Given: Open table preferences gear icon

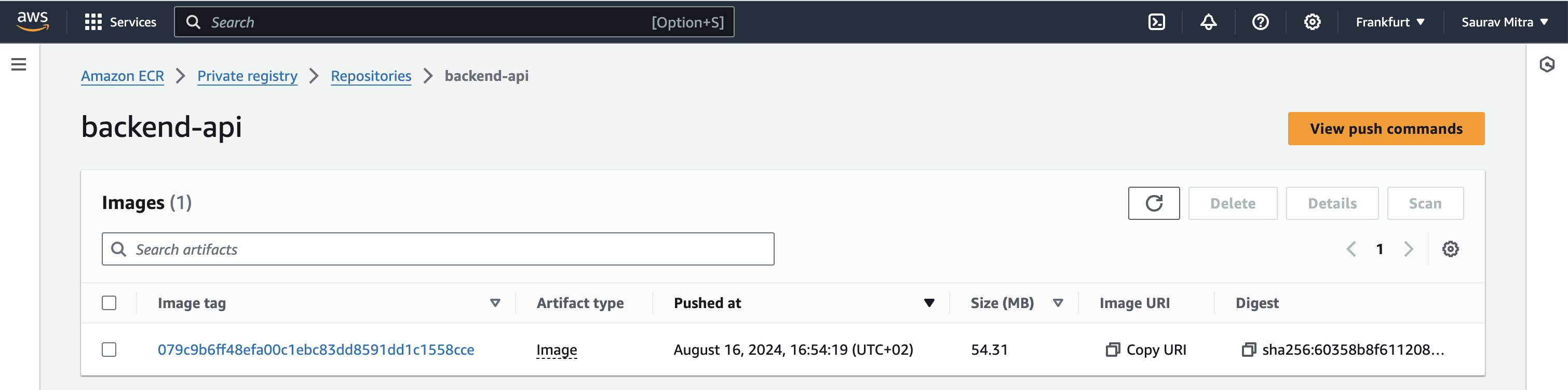Looking at the screenshot, I should click(x=1450, y=249).
